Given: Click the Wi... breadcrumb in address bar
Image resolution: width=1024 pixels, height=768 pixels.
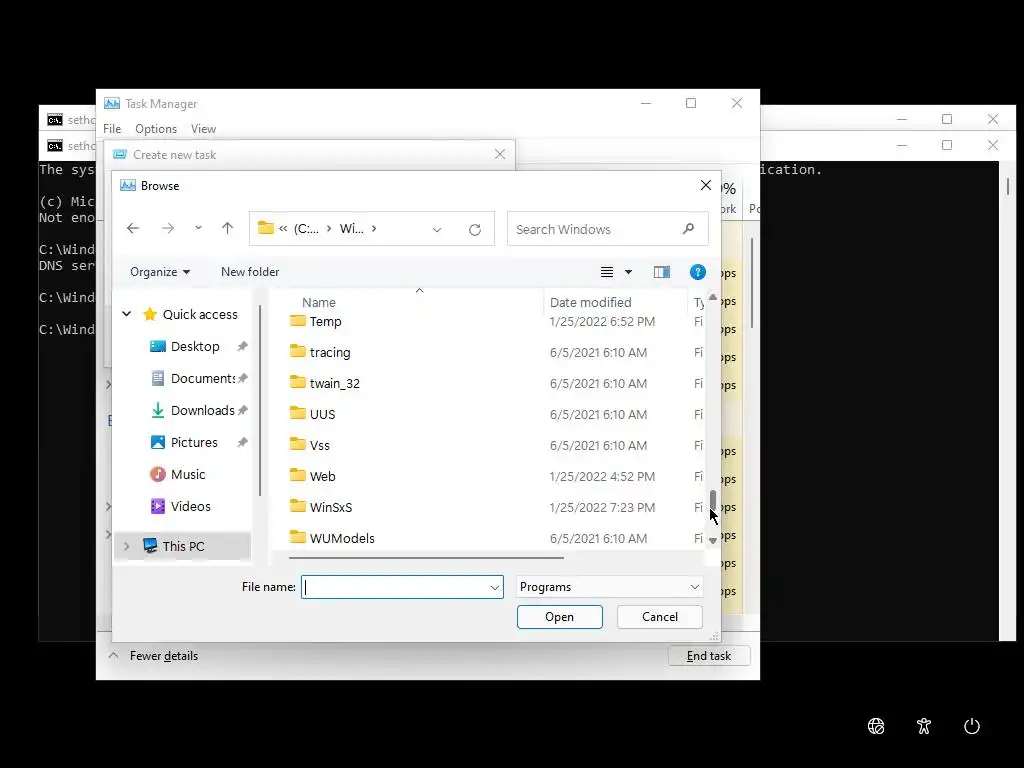Looking at the screenshot, I should click(351, 229).
